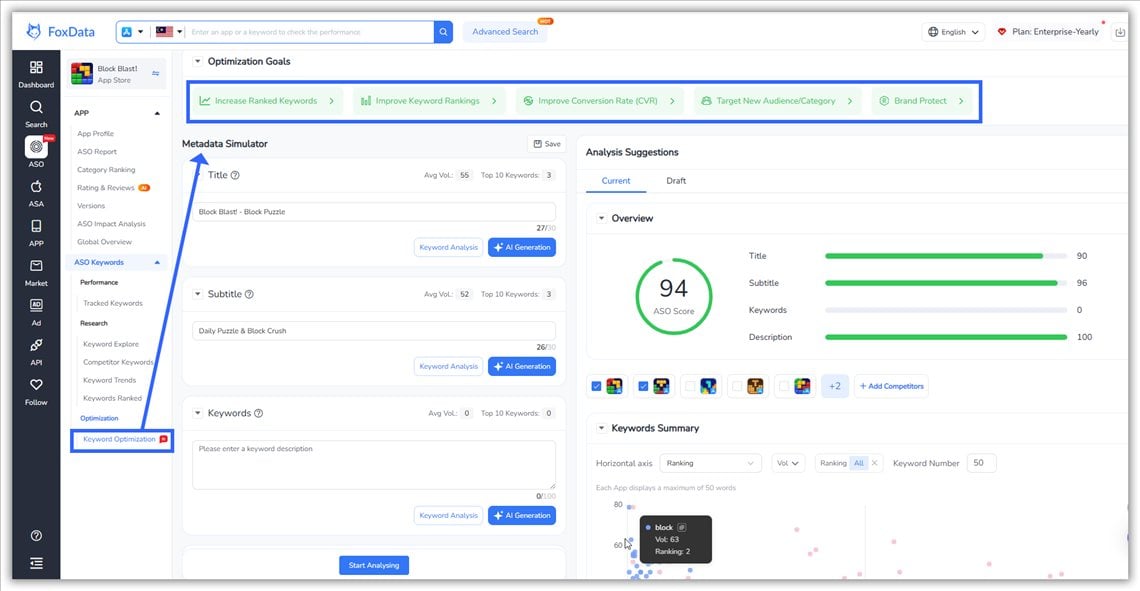Click Keyword Analysis under Subtitle
Screen dimensions: 1140x591
tap(449, 366)
